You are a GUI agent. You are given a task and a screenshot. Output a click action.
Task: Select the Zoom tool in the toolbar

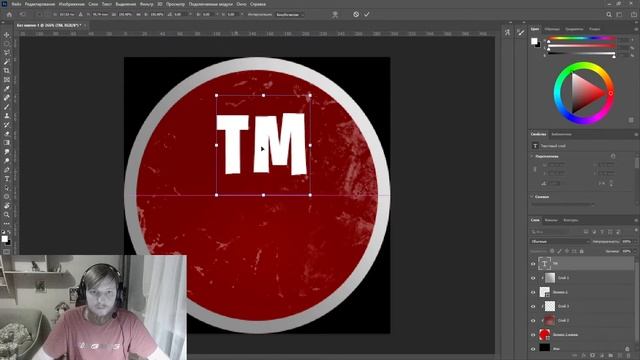pos(7,215)
